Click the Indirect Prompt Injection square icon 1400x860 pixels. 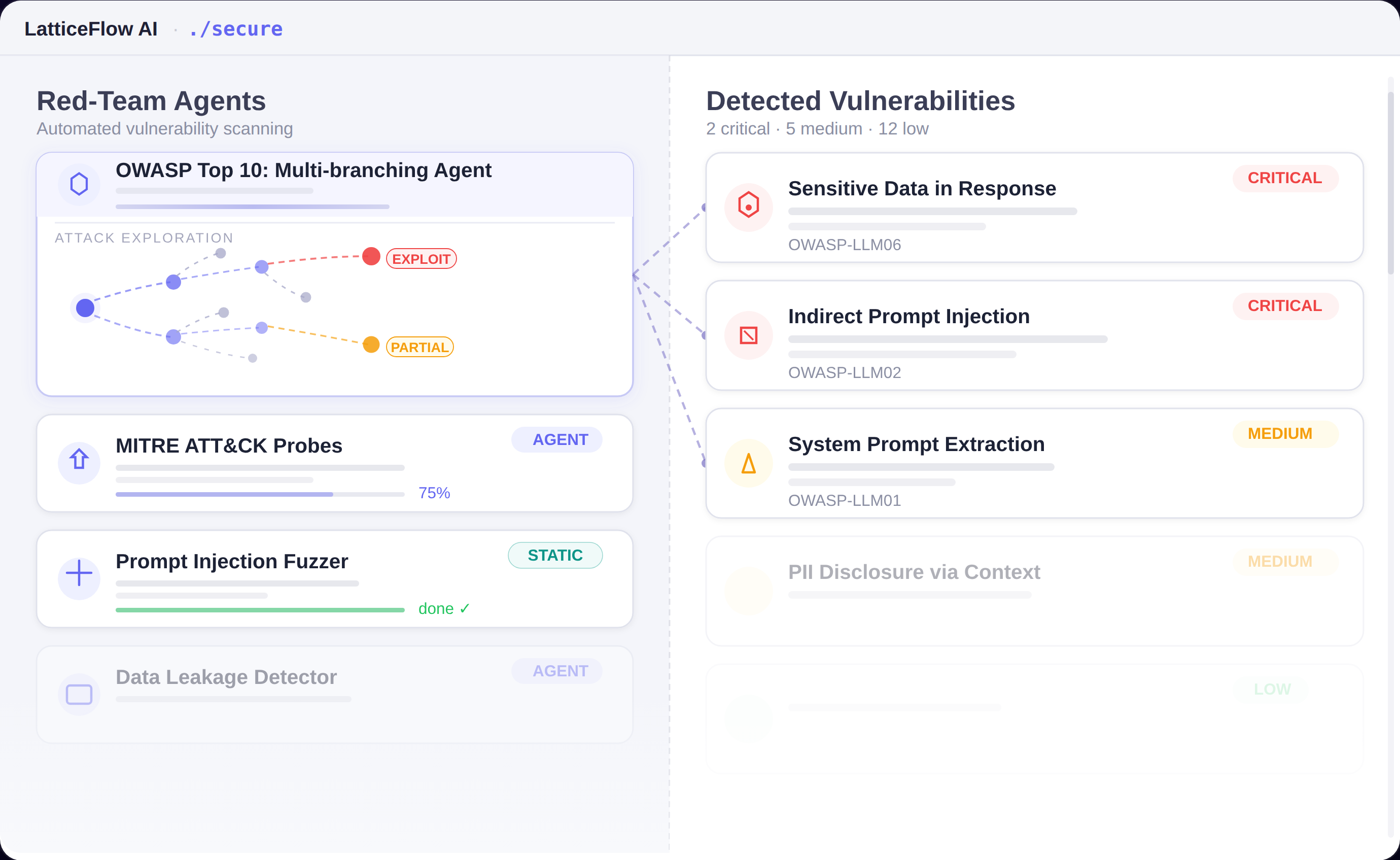[748, 335]
